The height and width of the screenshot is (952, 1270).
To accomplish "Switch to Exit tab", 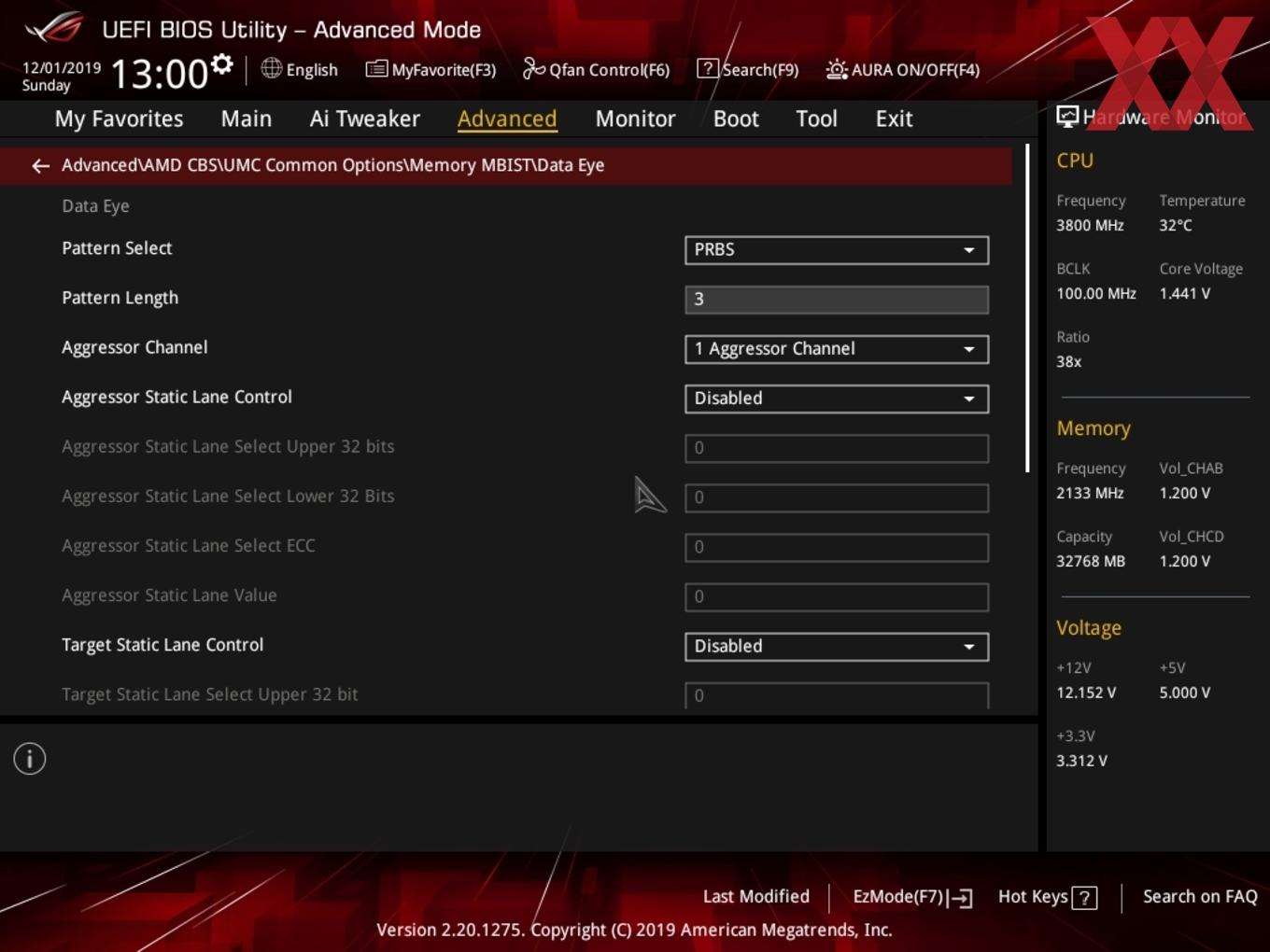I will [x=894, y=119].
